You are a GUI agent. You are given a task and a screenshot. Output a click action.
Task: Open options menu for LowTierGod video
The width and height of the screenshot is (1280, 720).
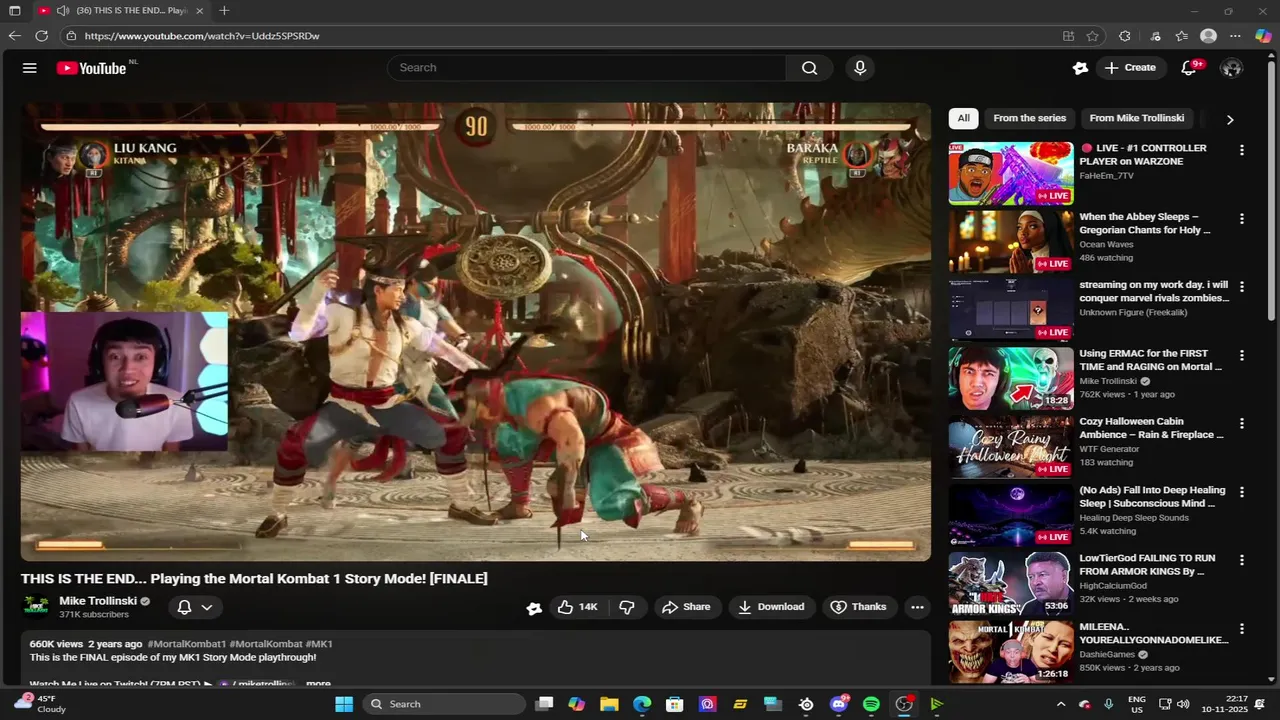pos(1242,560)
